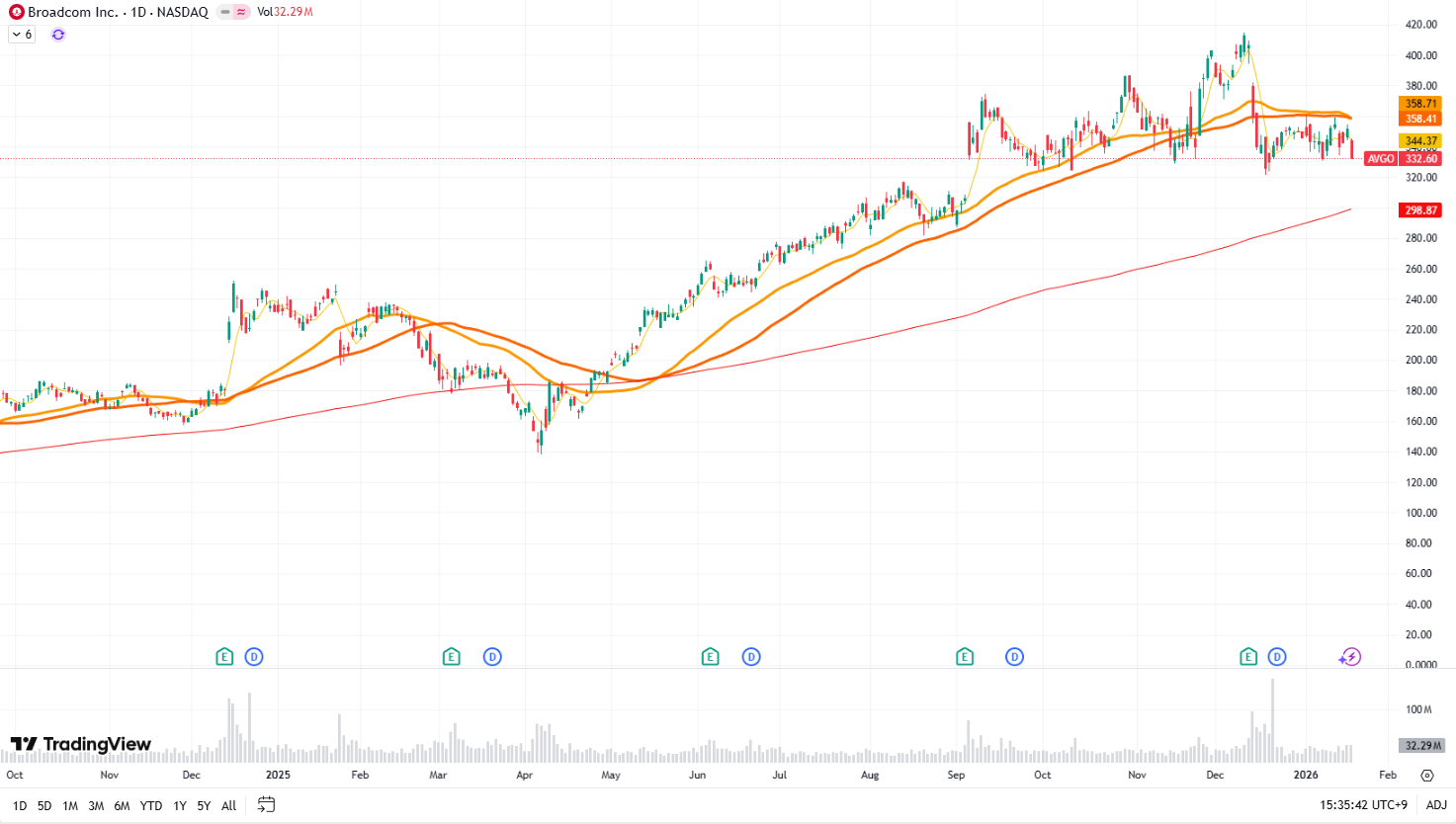This screenshot has width=1456, height=824.
Task: Click the purple lightning upcoming-event icon
Action: tap(1350, 656)
